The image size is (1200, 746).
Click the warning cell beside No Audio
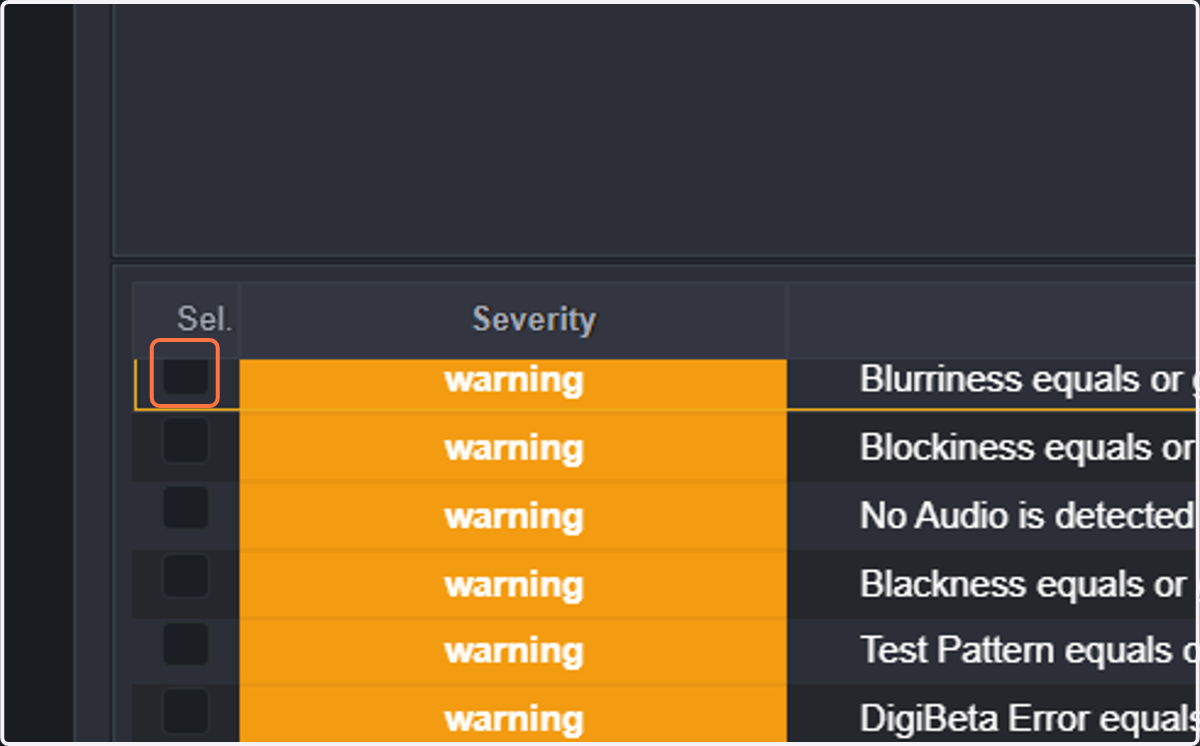tap(513, 516)
